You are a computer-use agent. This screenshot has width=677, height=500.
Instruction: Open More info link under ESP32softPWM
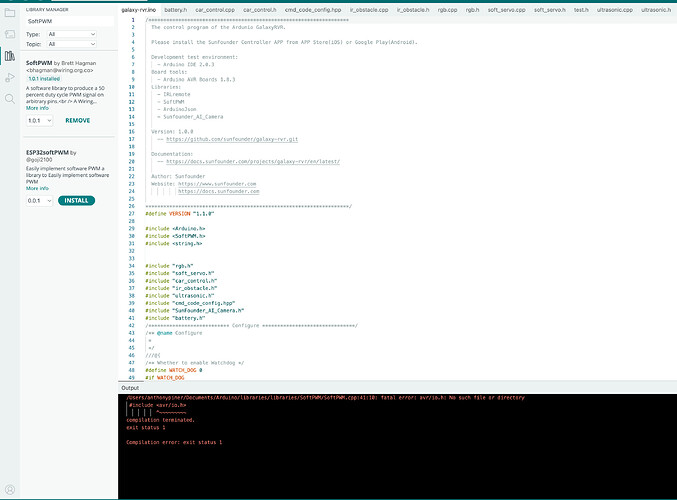(37, 188)
